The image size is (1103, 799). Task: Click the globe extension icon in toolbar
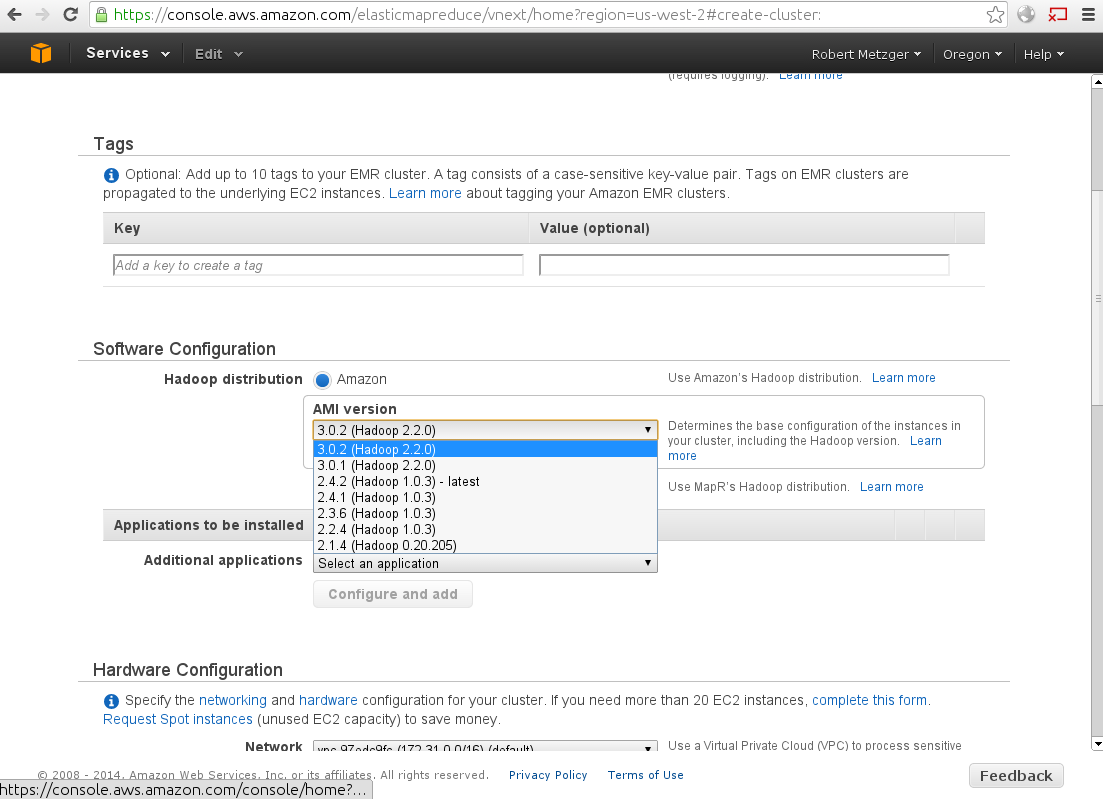tap(1026, 15)
